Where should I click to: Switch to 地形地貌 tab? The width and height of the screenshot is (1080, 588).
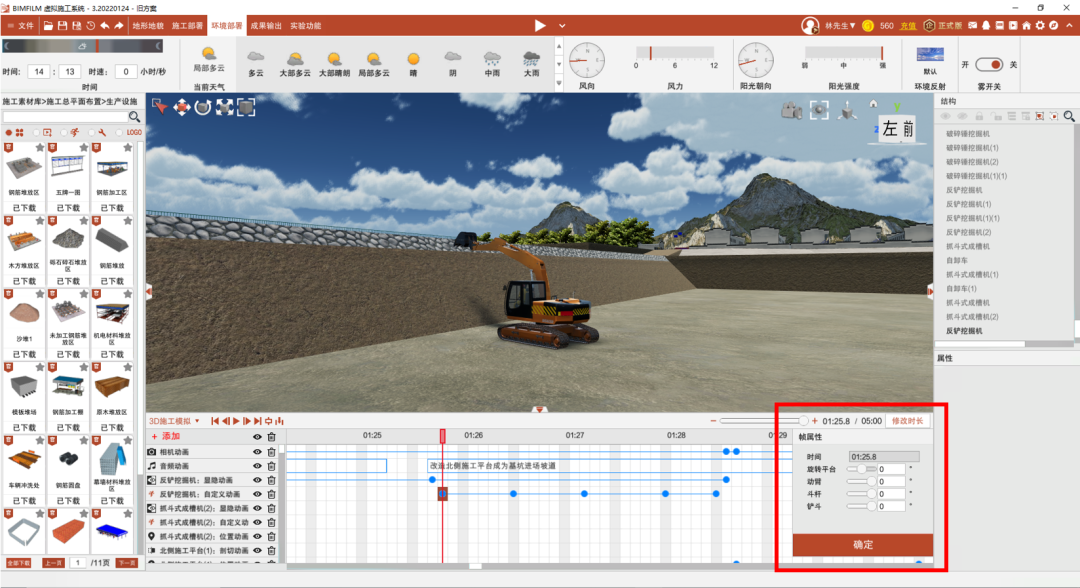point(148,25)
